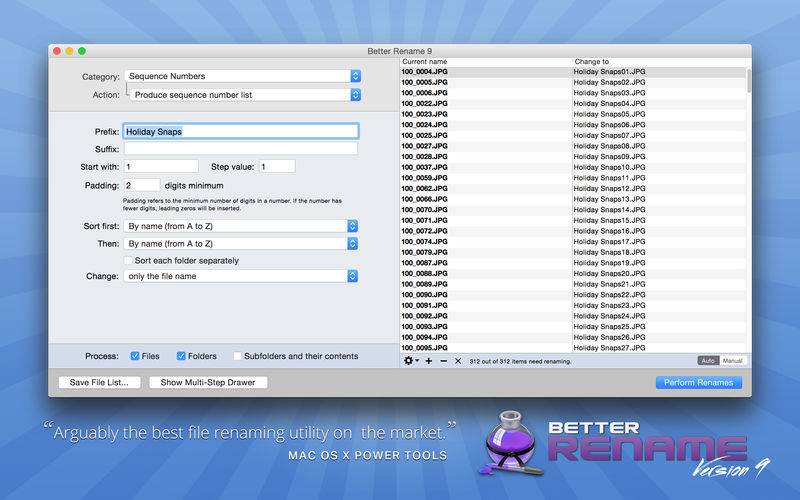This screenshot has height=500, width=800.
Task: Click the yellow minimize window button
Action: coord(70,51)
